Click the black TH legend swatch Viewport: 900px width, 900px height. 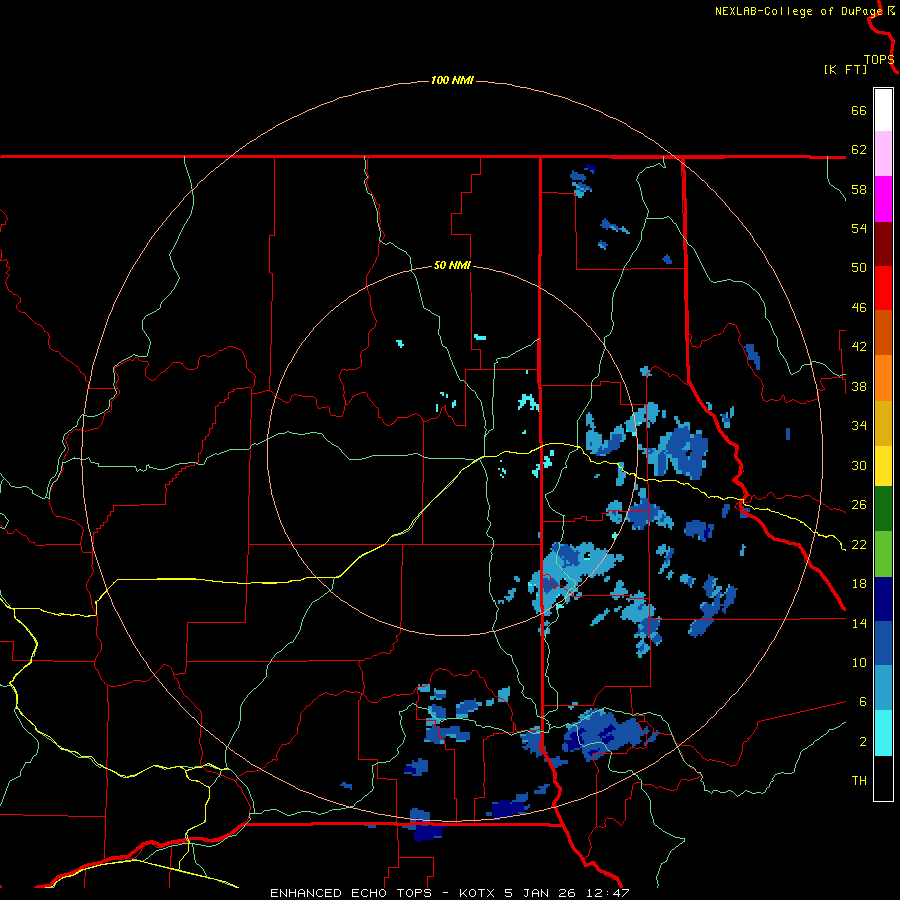[x=883, y=778]
